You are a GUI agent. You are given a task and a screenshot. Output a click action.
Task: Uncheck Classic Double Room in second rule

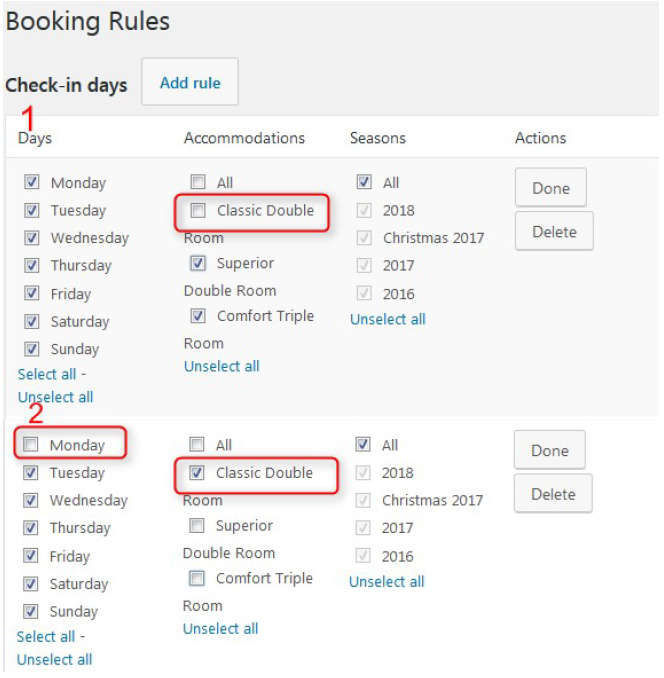tap(197, 473)
